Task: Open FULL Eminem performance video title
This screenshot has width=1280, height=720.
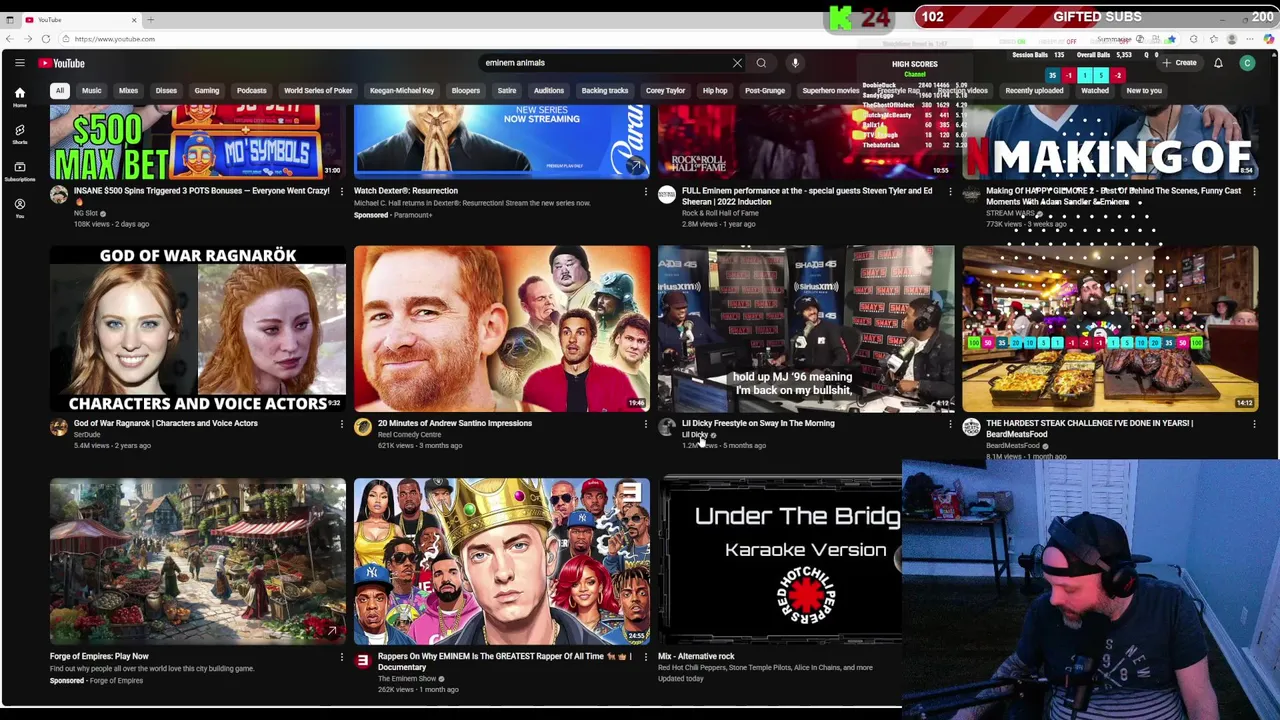Action: (x=807, y=196)
